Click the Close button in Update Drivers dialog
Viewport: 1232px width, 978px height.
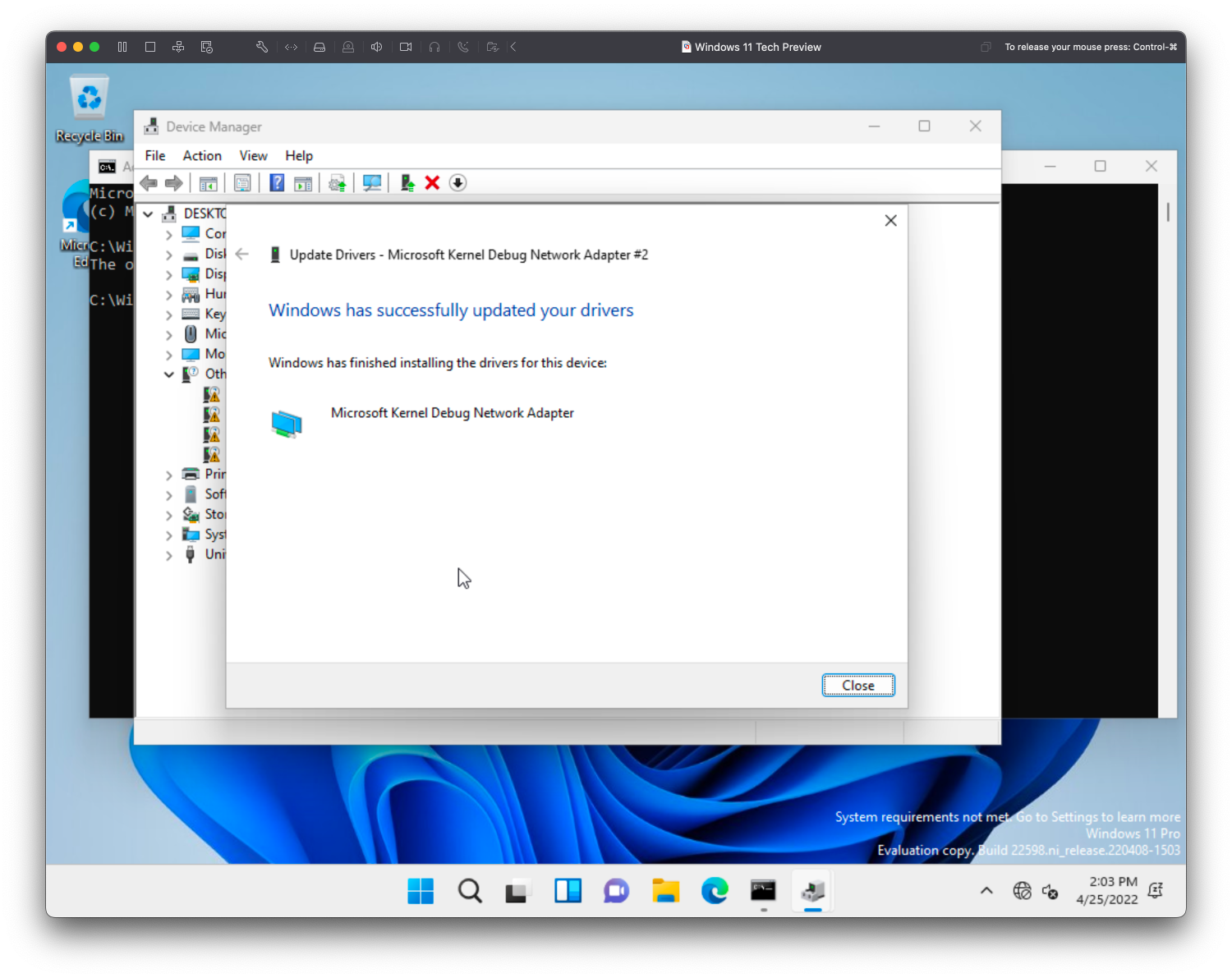tap(858, 686)
